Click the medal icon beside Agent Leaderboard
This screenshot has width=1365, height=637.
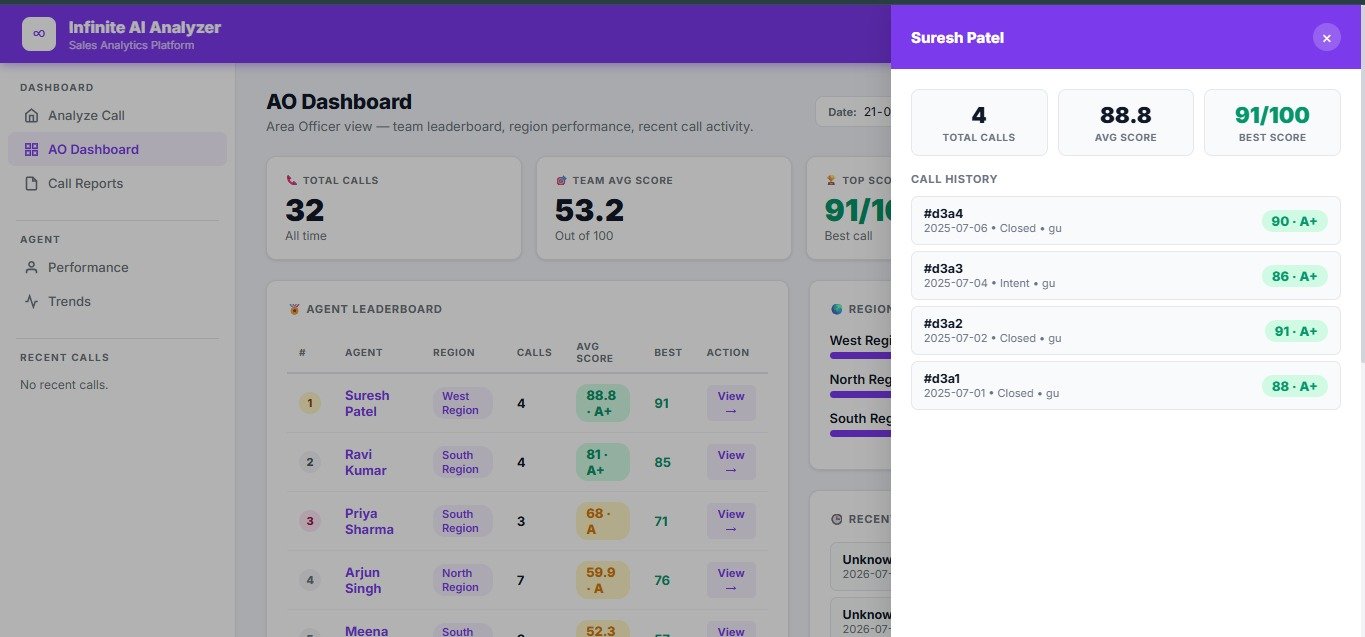293,309
